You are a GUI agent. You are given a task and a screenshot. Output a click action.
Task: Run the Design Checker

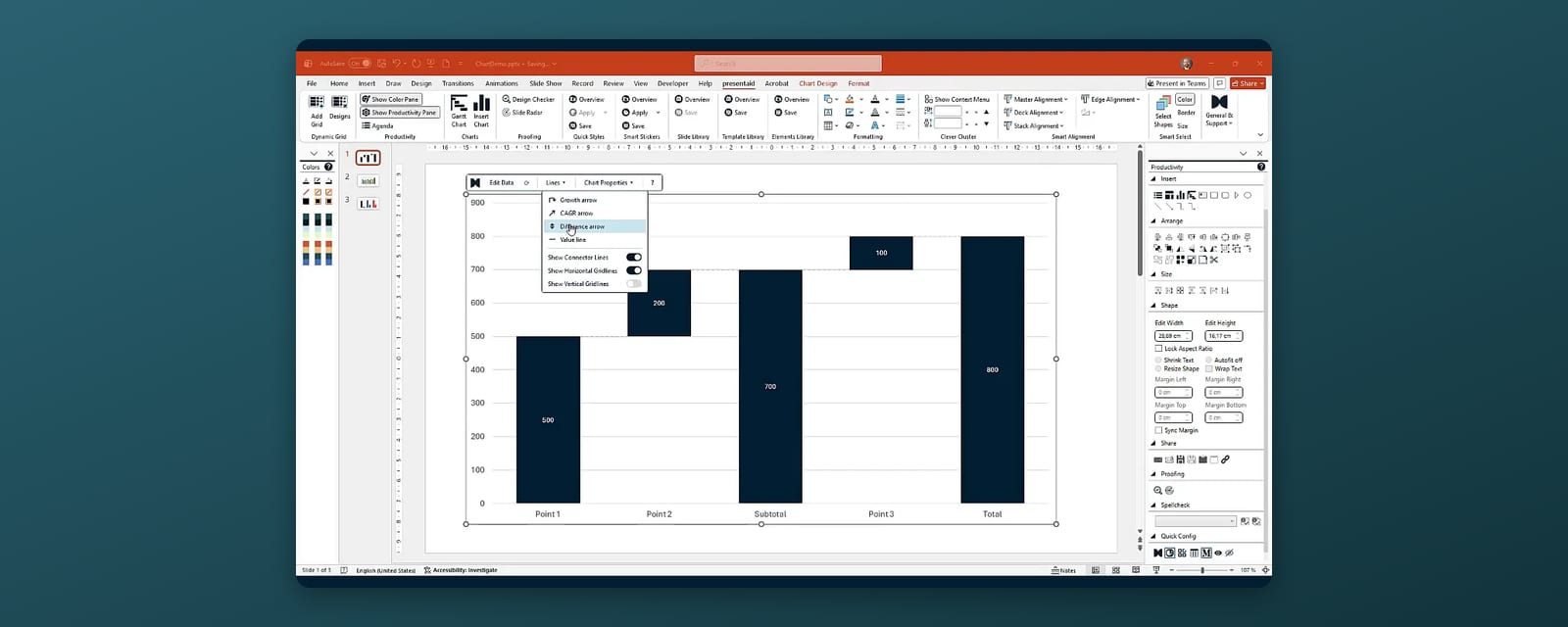[528, 99]
